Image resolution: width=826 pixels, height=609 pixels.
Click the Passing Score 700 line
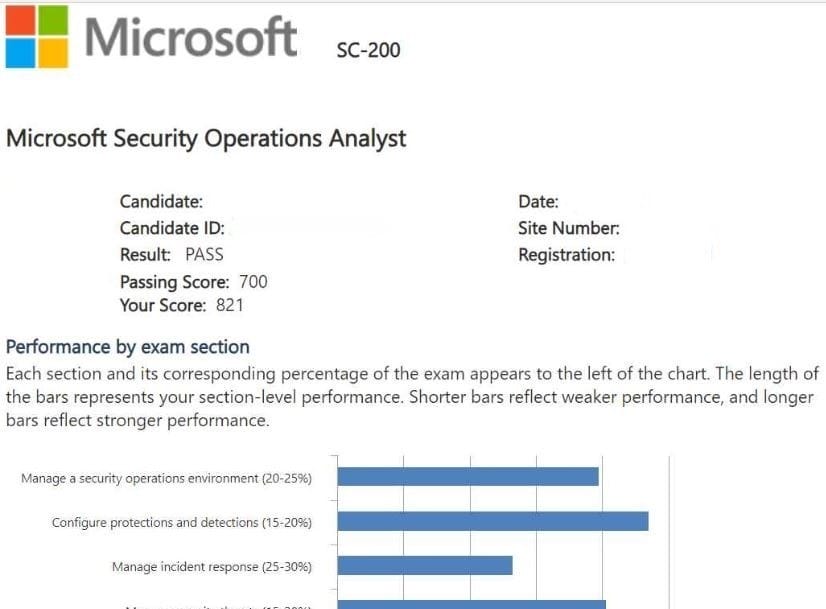coord(193,282)
